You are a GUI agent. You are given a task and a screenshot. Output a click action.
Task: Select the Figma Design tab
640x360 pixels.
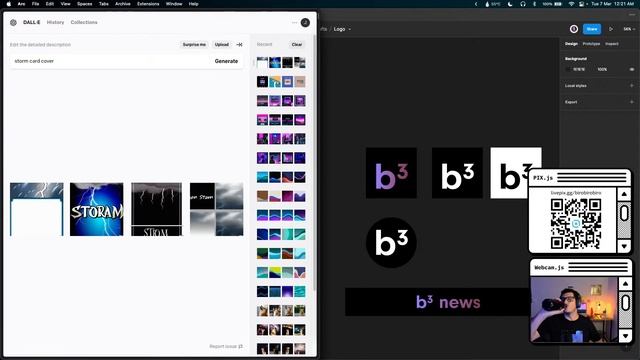click(x=571, y=44)
